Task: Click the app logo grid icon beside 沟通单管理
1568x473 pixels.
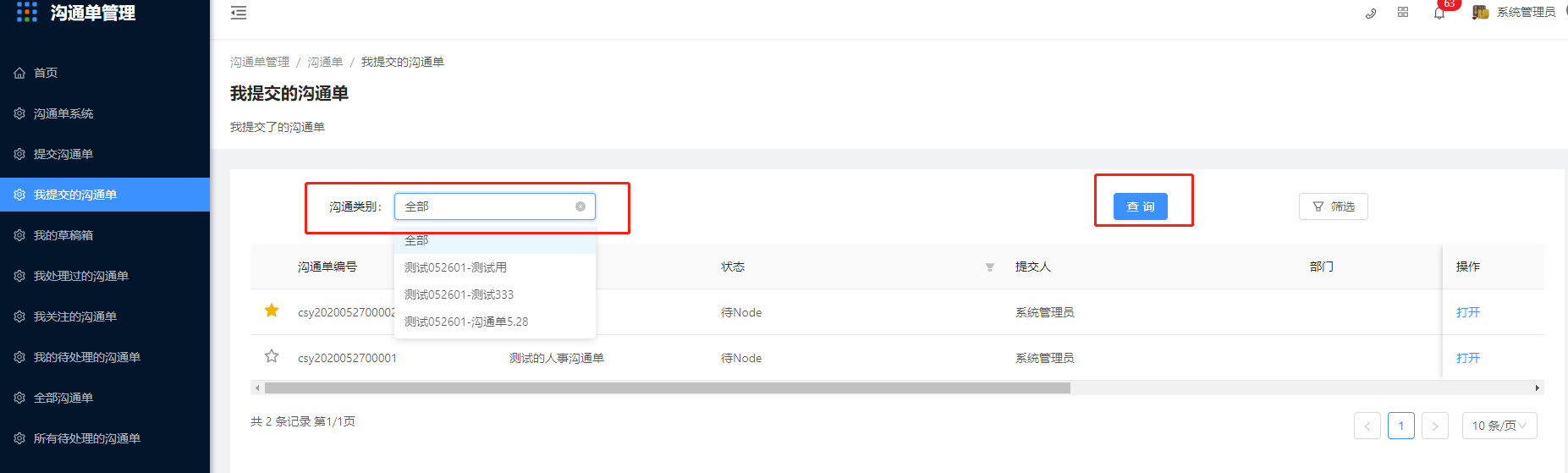Action: tap(27, 12)
